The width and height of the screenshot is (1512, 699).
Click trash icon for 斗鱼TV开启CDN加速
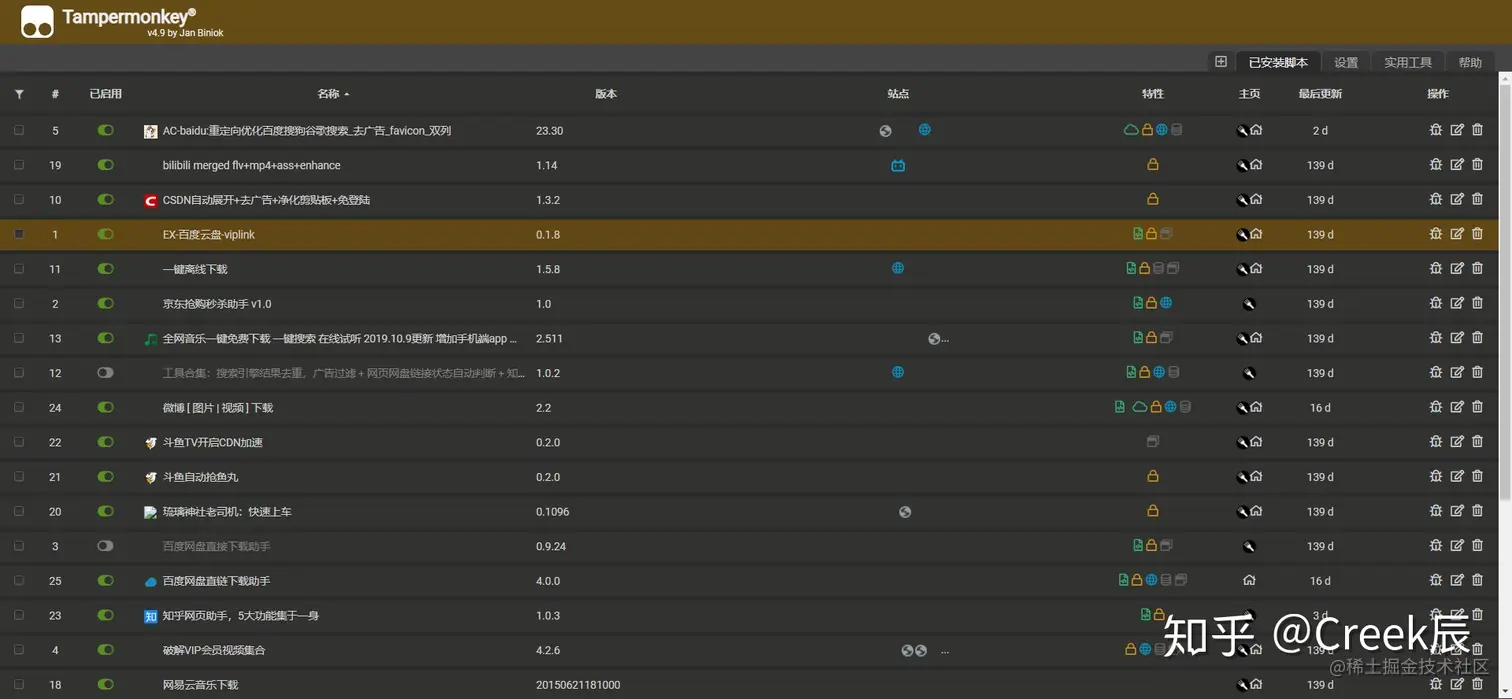point(1477,441)
